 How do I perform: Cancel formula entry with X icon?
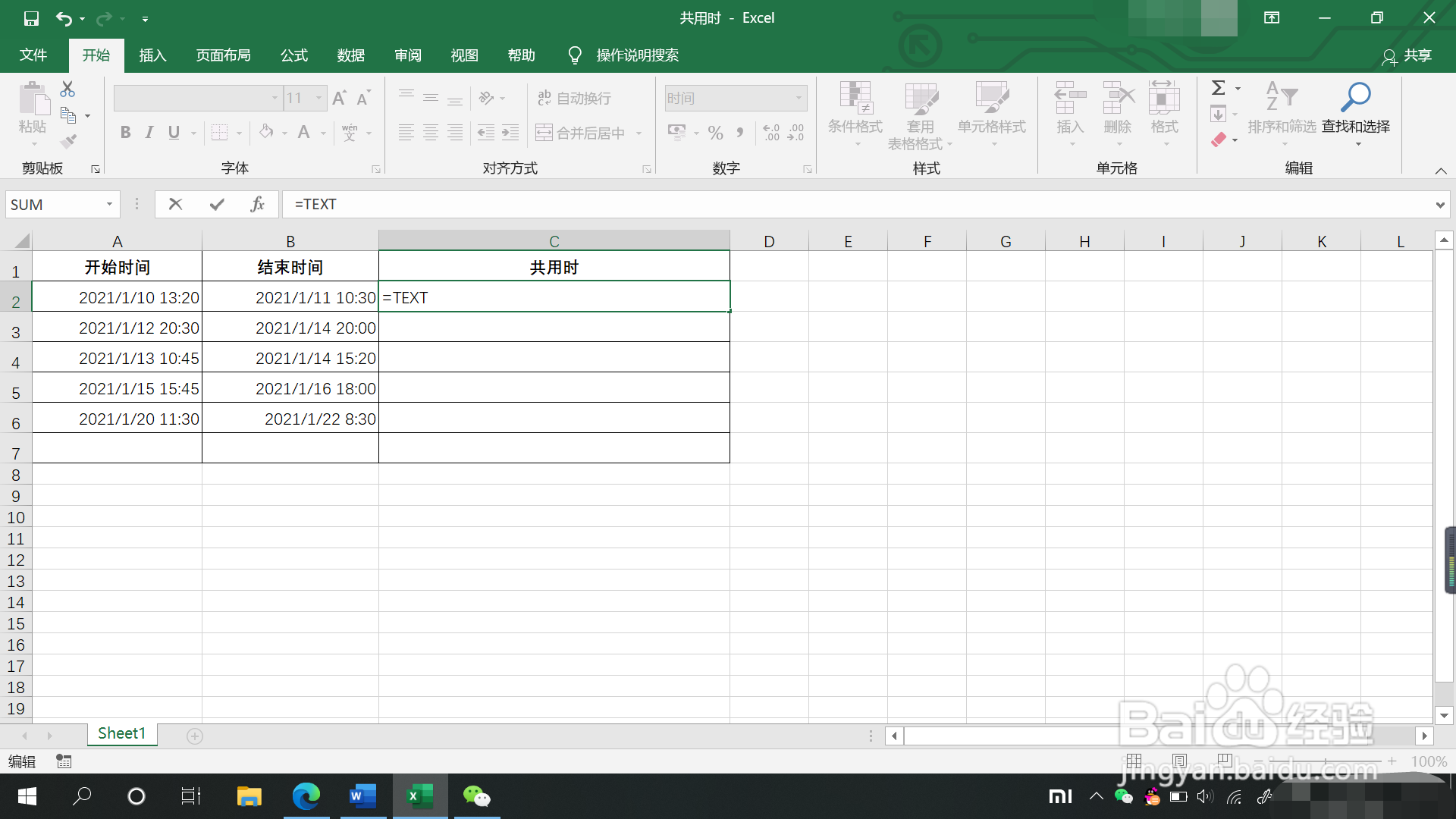175,204
